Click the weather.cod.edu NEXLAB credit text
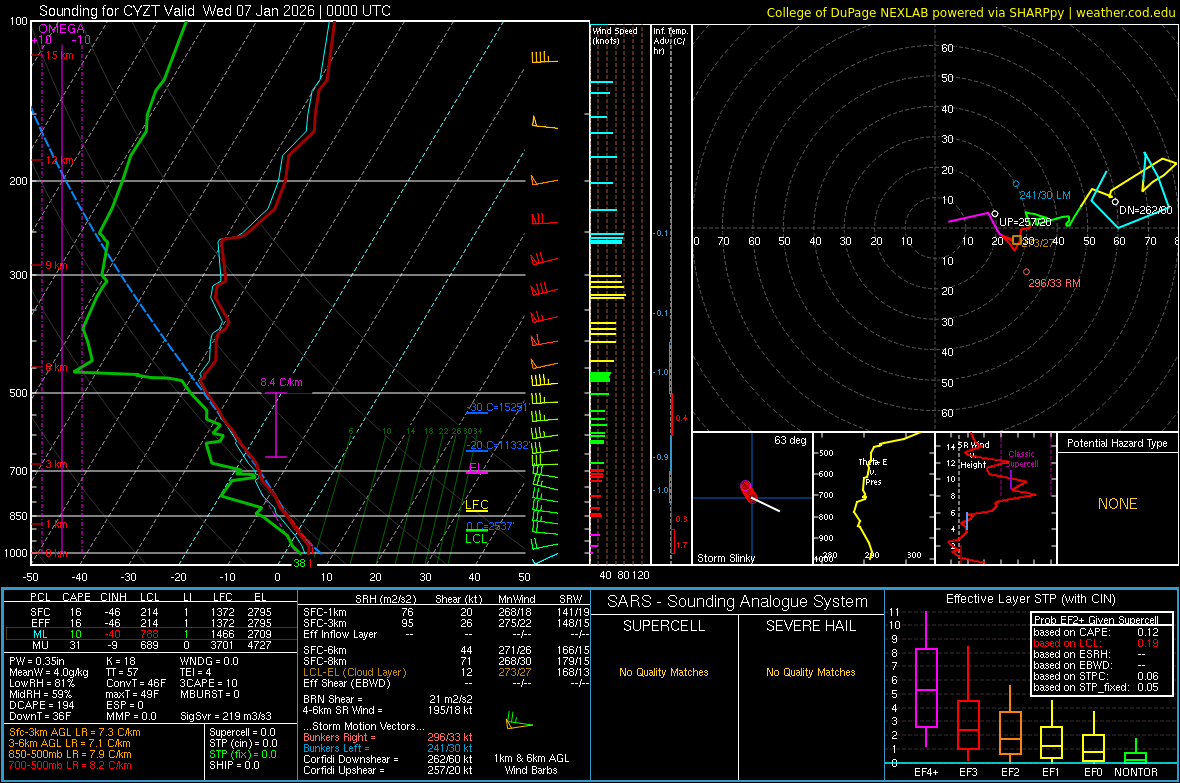1180x783 pixels. click(x=970, y=12)
